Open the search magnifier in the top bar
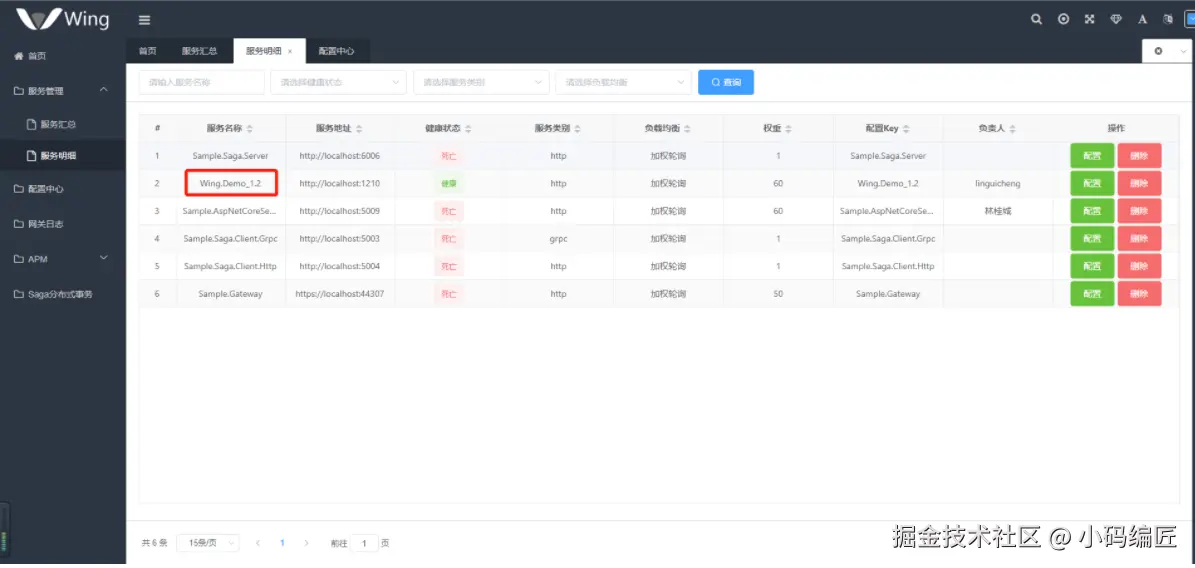The height and width of the screenshot is (568, 1195). click(x=1036, y=20)
